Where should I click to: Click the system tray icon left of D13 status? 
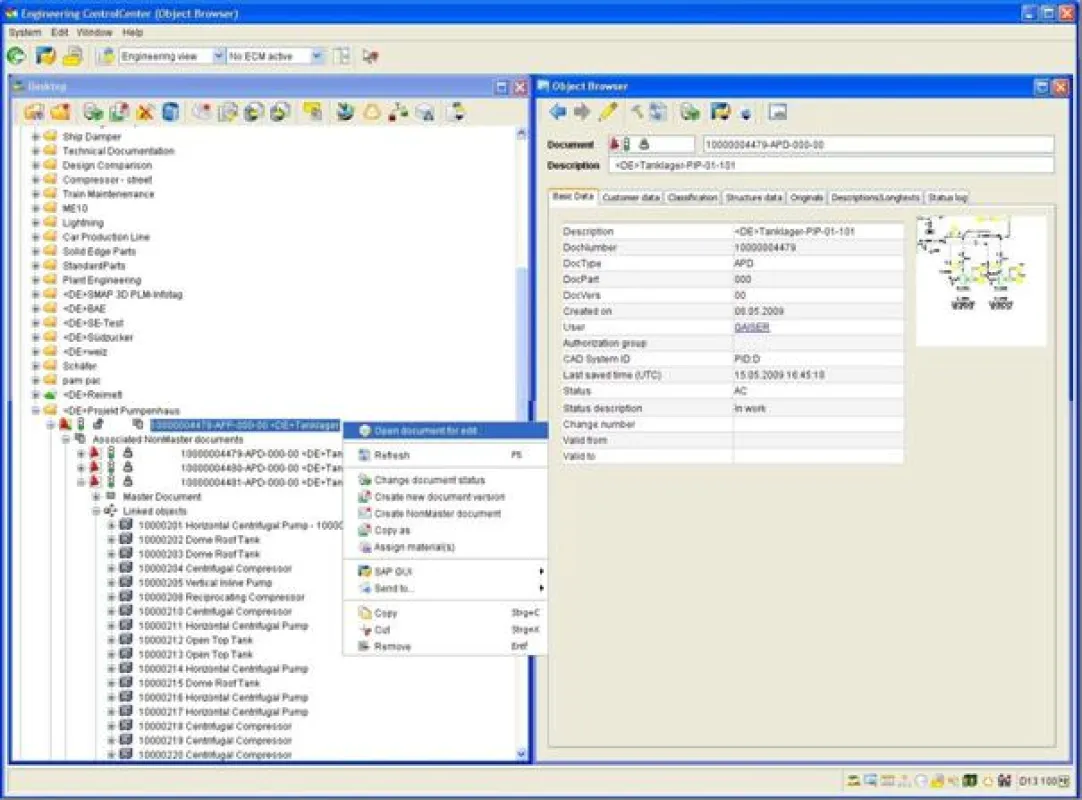(1005, 781)
